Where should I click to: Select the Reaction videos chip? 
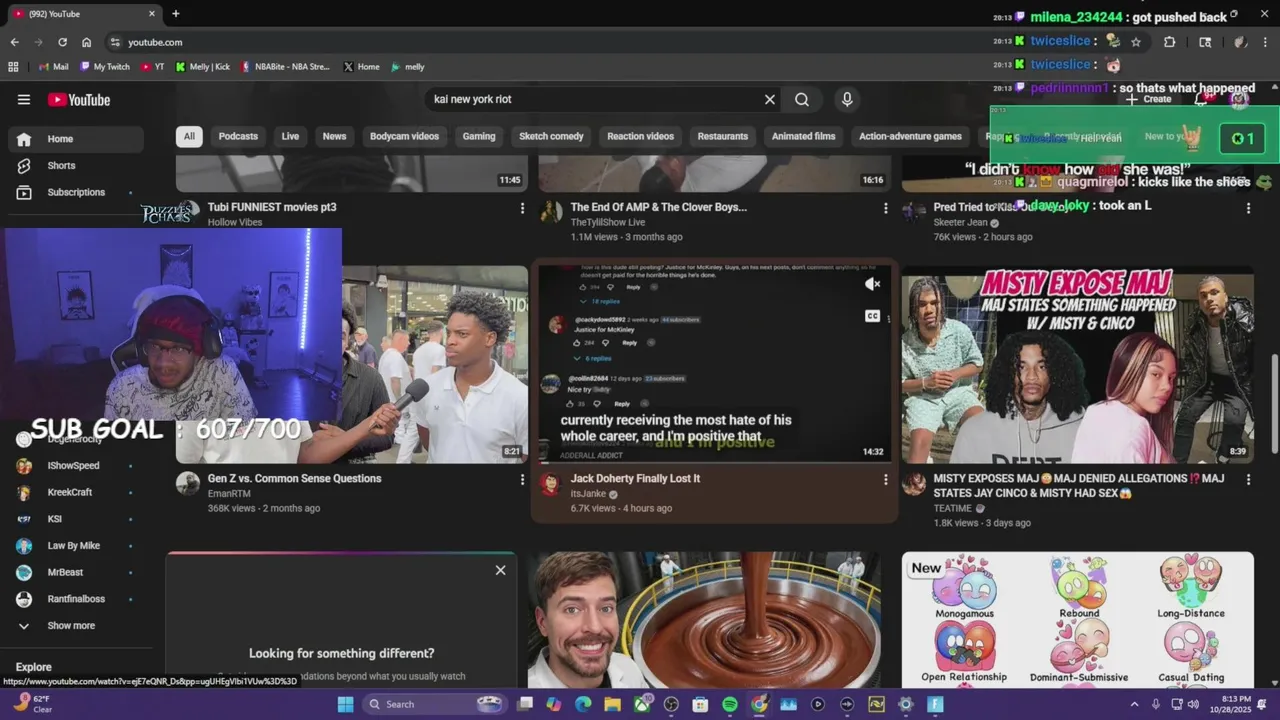pyautogui.click(x=640, y=136)
